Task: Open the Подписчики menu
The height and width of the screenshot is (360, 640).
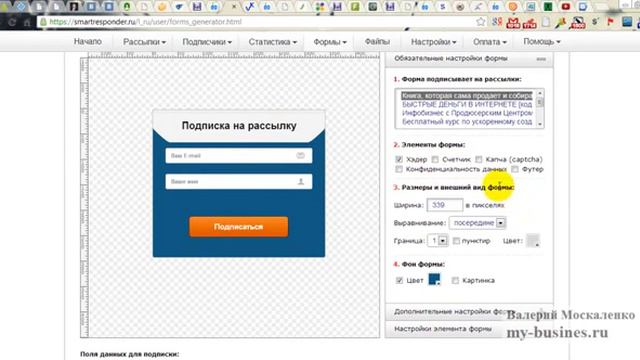Action: click(207, 42)
